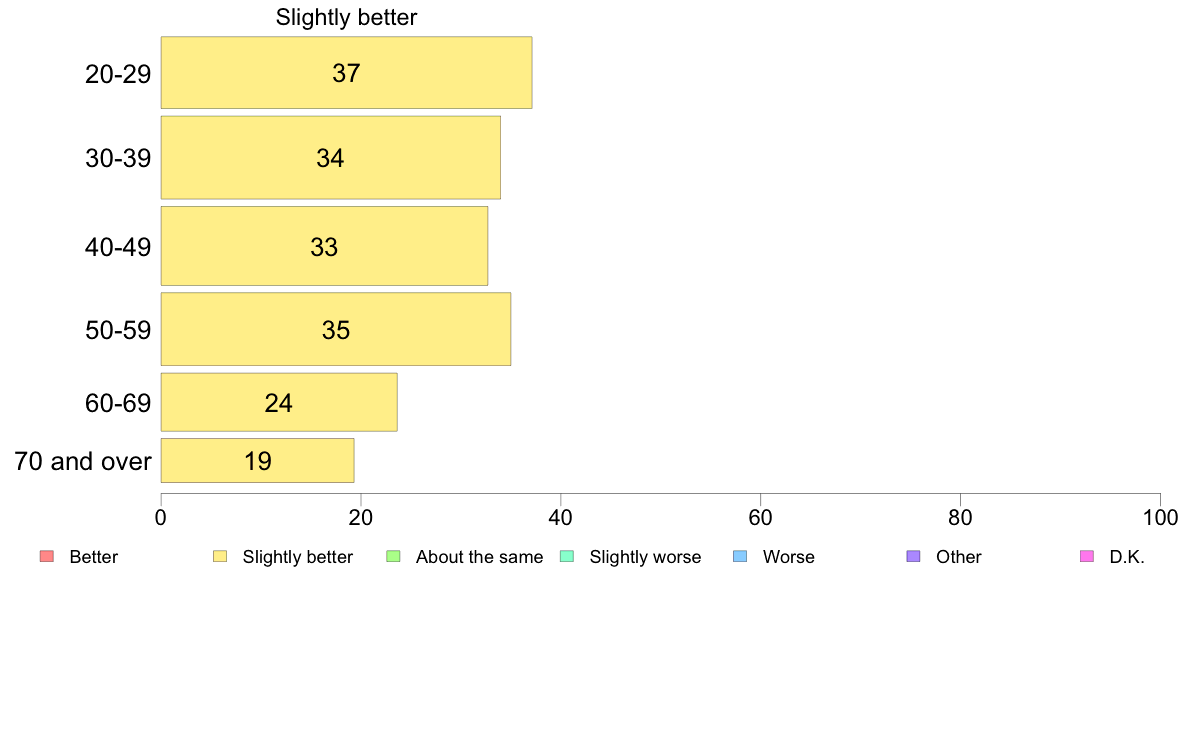Viewport: 1188px width, 736px height.
Task: Click the purple Other legend swatch
Action: point(913,557)
